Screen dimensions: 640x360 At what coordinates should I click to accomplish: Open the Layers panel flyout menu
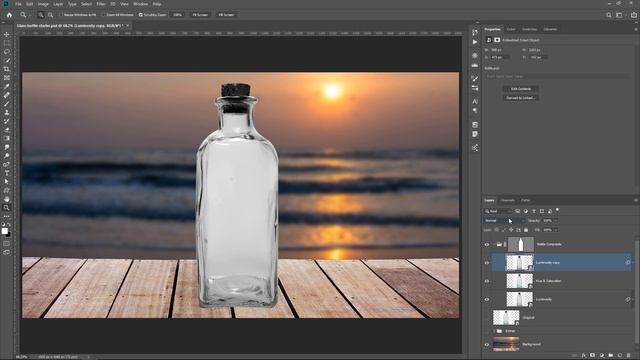[x=636, y=200]
